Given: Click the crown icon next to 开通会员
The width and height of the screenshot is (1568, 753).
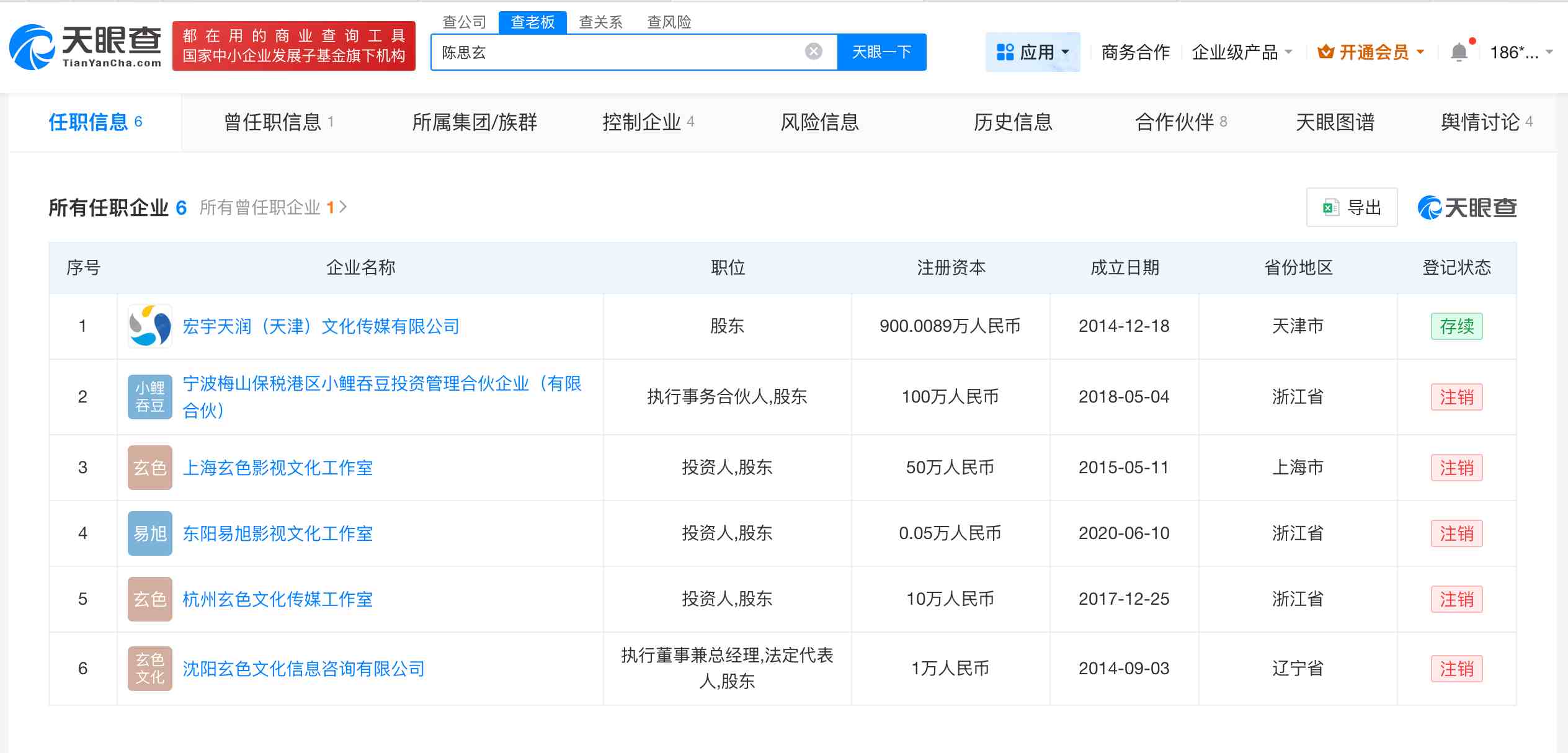Looking at the screenshot, I should (1326, 52).
